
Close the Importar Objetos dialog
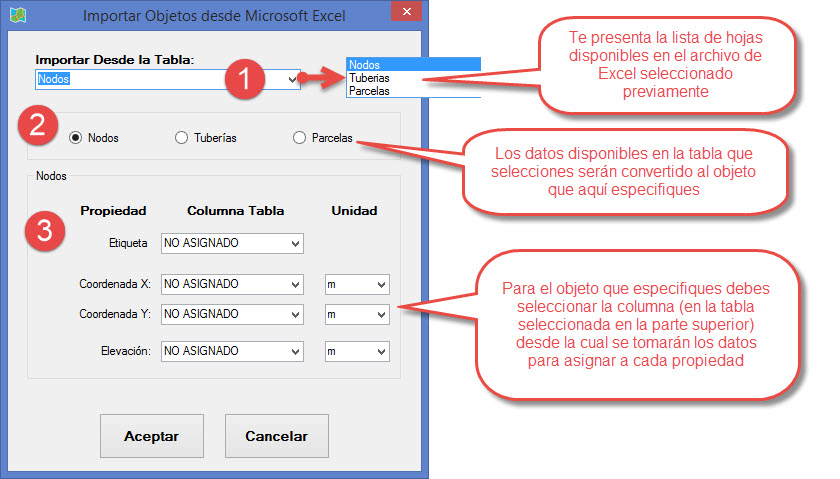pyautogui.click(x=407, y=11)
